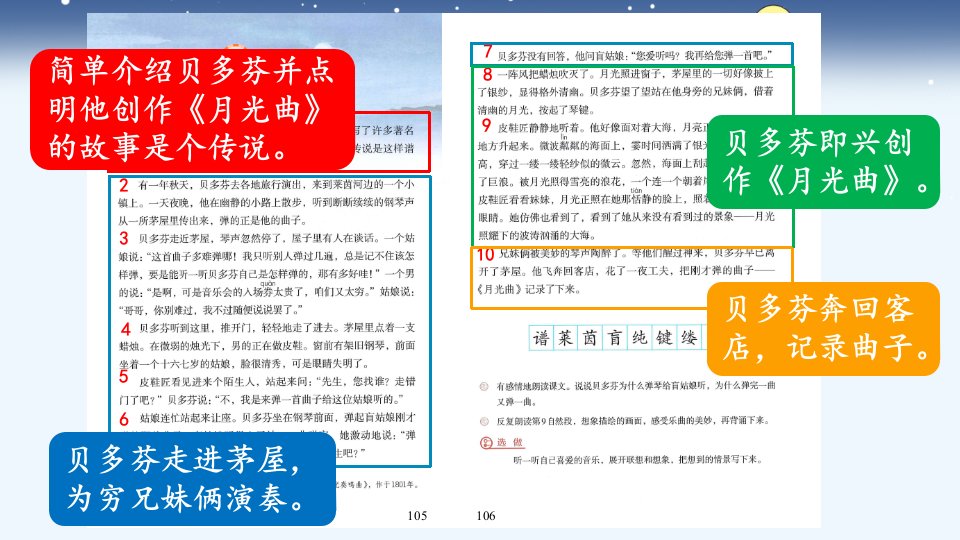Click the line 贝多芬没有回答，他问盲姑娘
960x540 pixels.
(634, 56)
